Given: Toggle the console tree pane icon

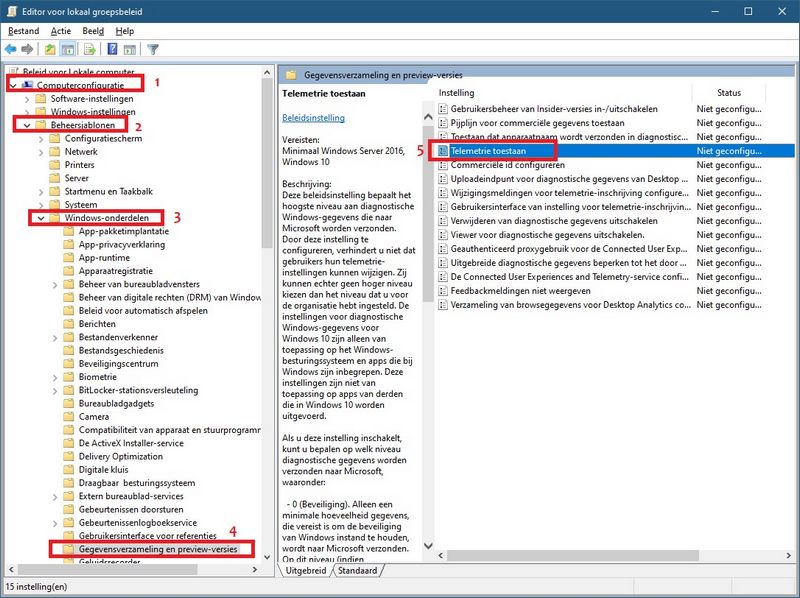Looking at the screenshot, I should click(70, 50).
